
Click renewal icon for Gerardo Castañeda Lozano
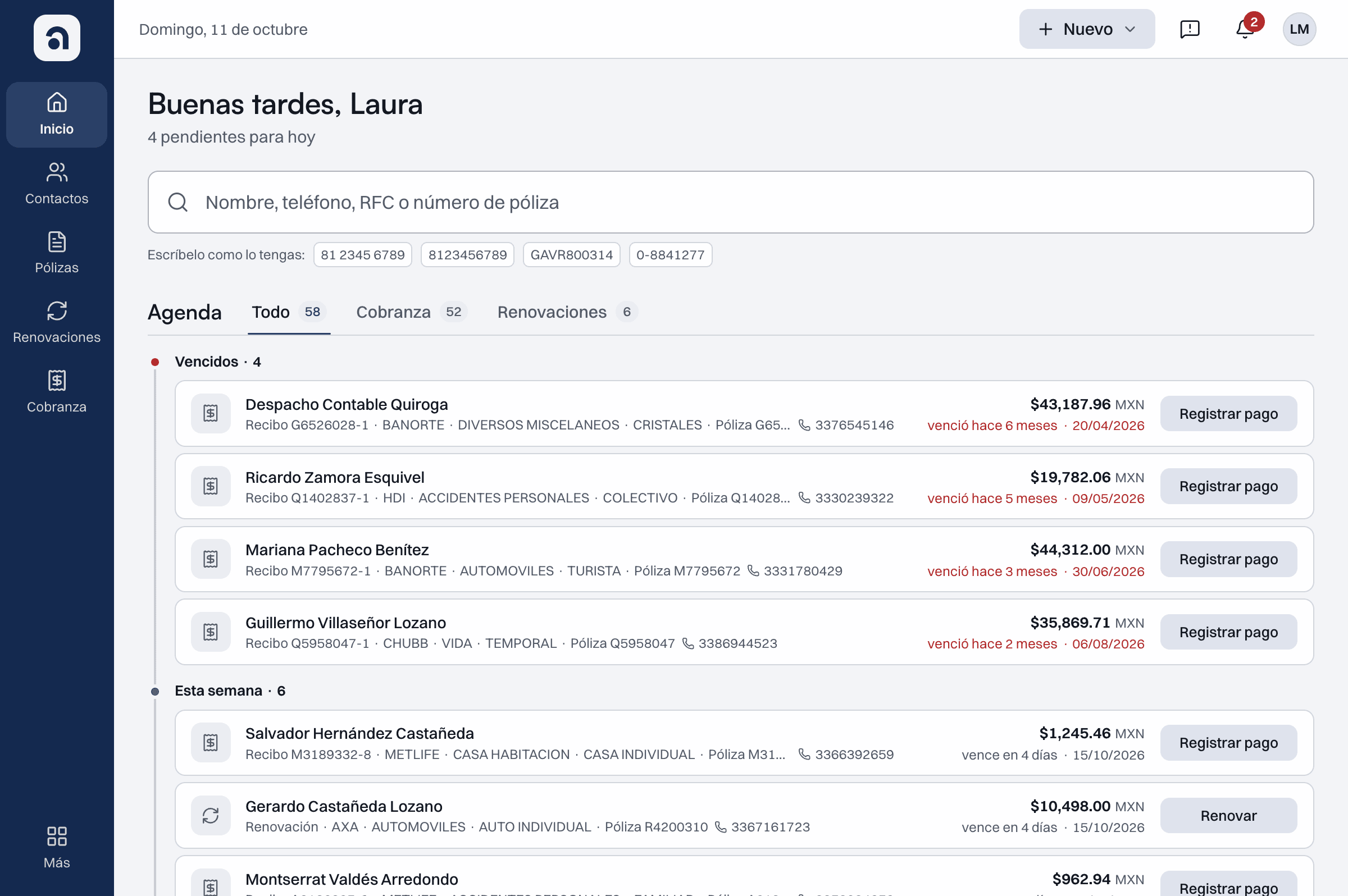click(211, 815)
